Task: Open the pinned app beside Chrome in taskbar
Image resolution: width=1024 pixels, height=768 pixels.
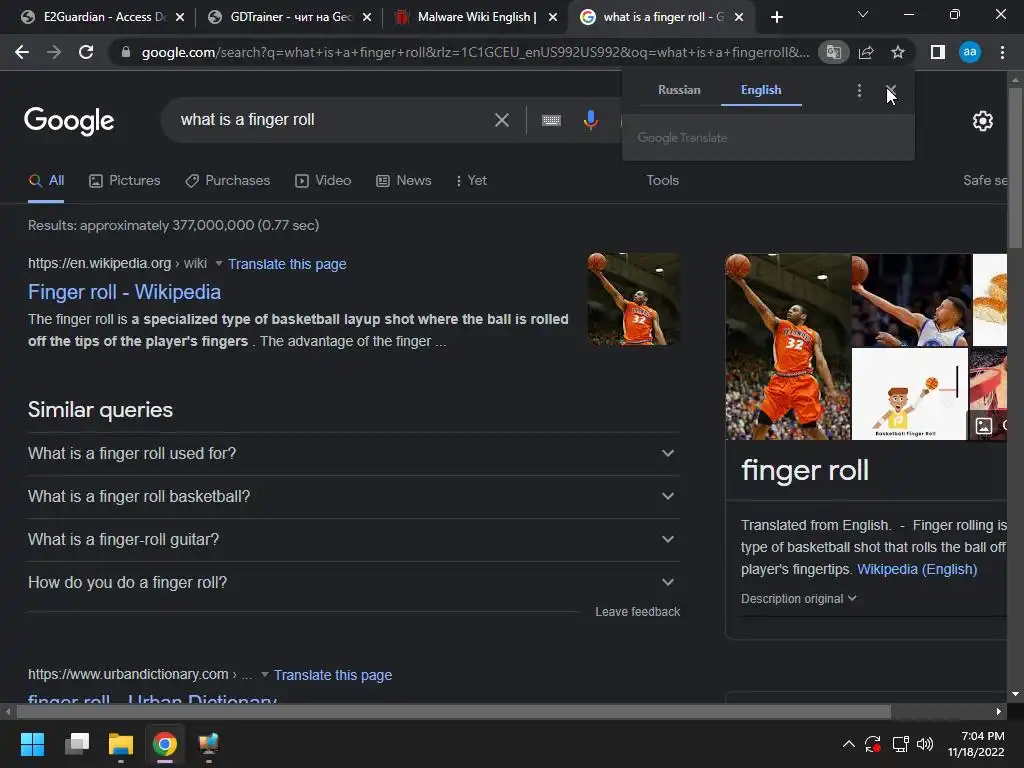Action: pyautogui.click(x=208, y=744)
